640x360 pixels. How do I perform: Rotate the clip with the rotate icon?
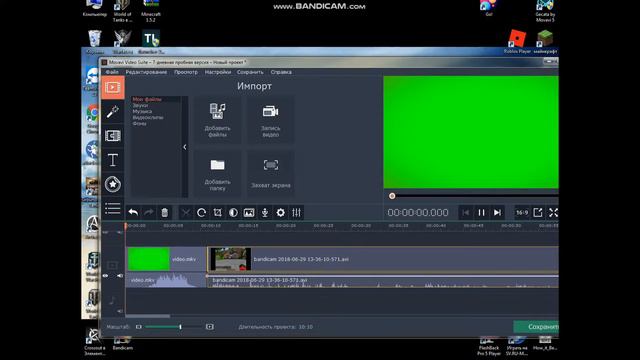[x=201, y=212]
